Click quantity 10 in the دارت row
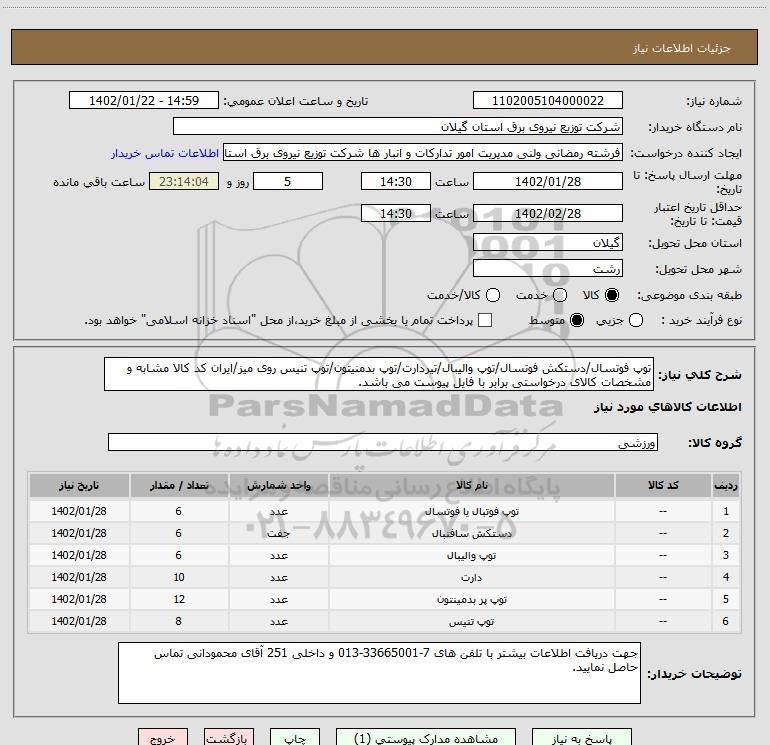 click(179, 578)
